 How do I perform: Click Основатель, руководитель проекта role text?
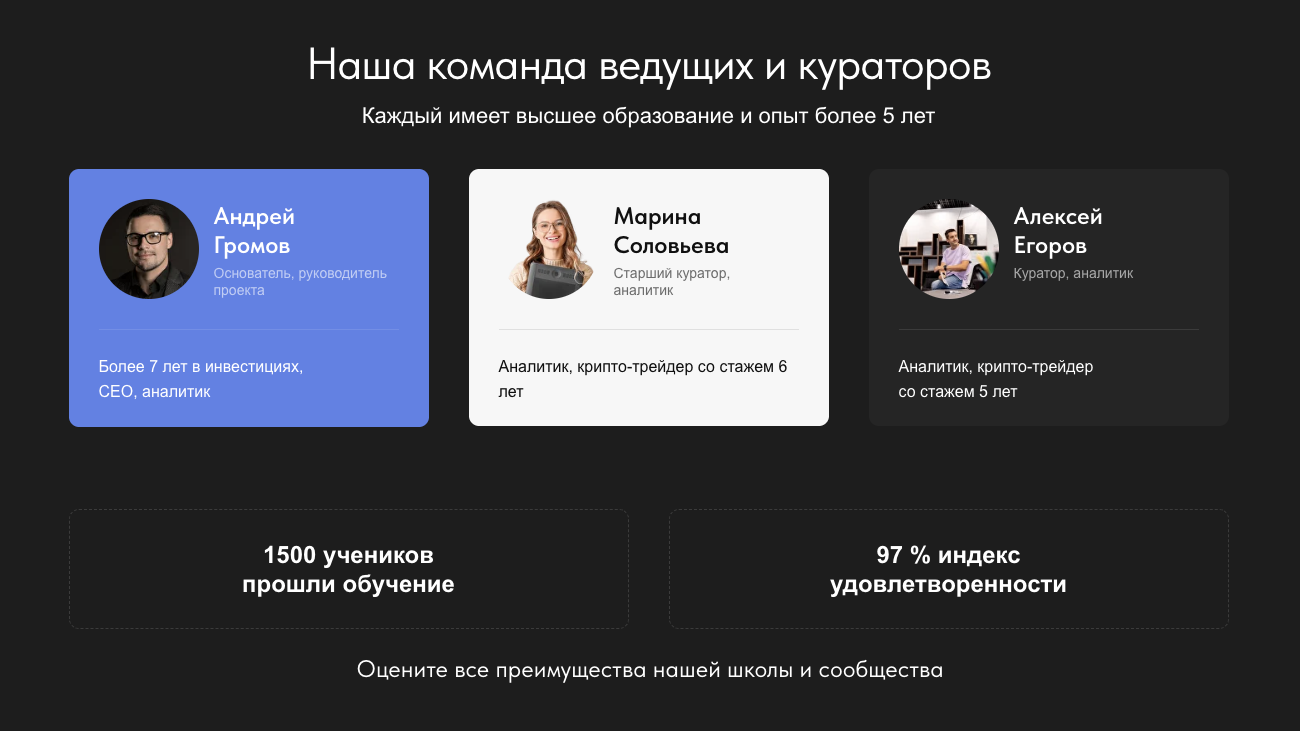pos(300,282)
